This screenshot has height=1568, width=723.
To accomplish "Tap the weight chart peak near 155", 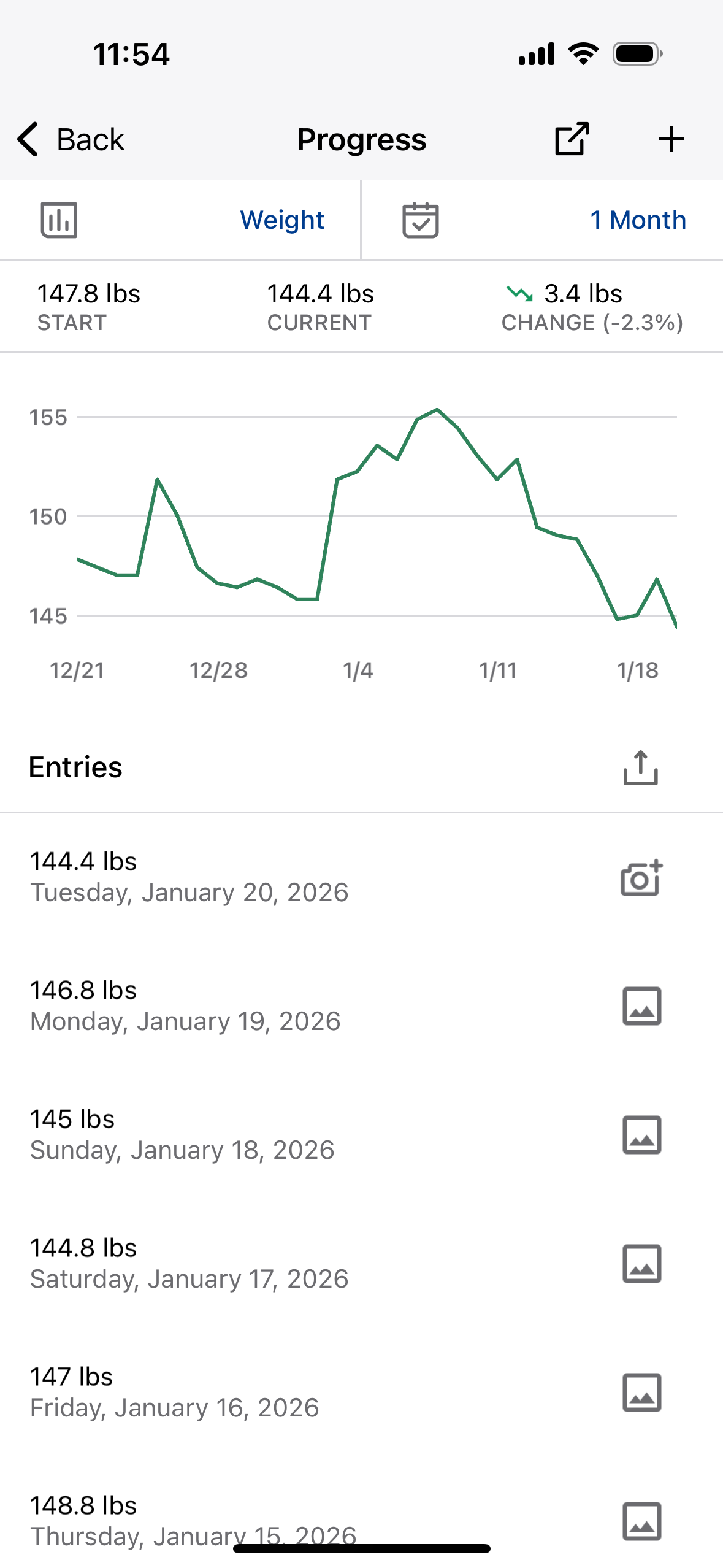I will point(437,409).
